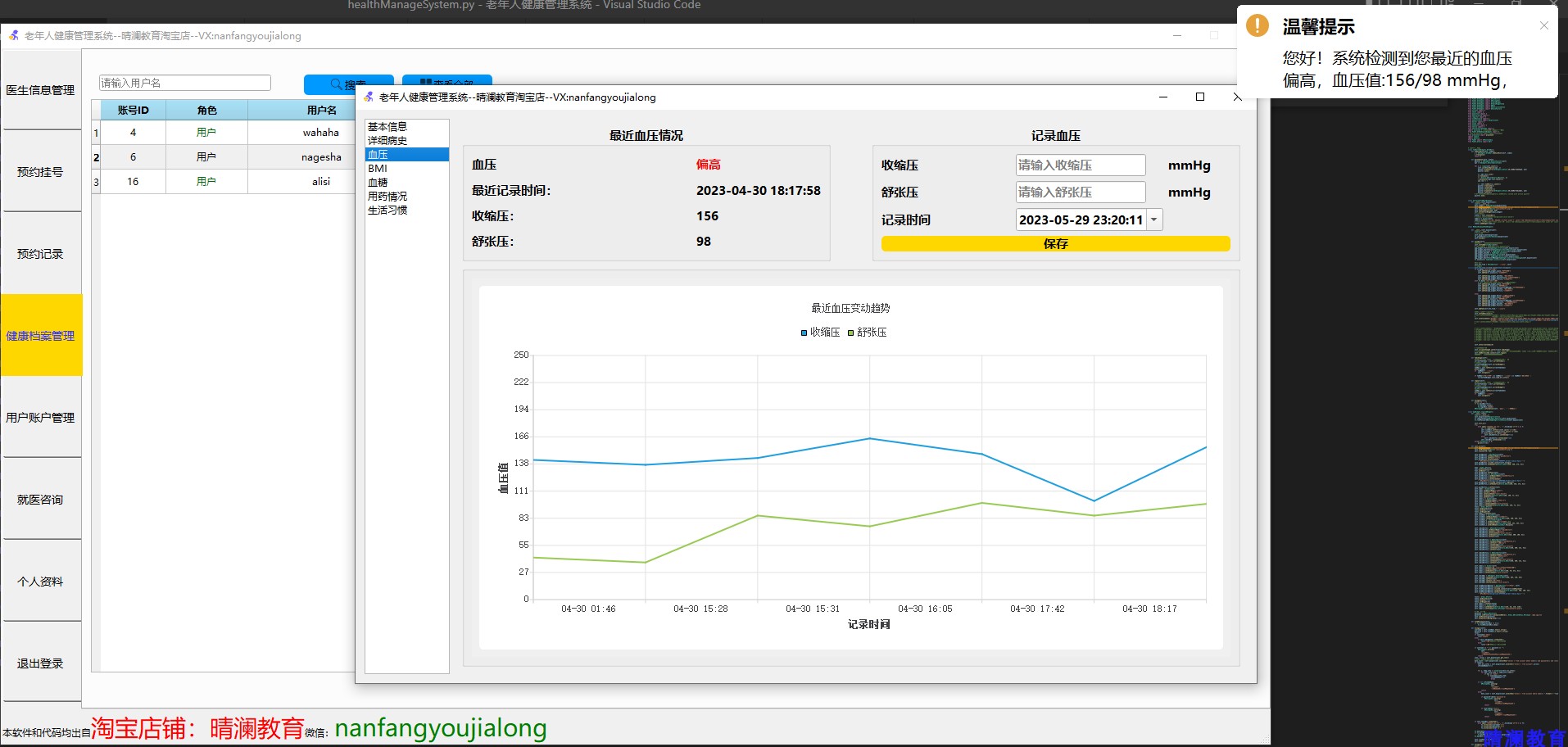The width and height of the screenshot is (1568, 747).
Task: Click the 用户名 column header
Action: [x=321, y=110]
